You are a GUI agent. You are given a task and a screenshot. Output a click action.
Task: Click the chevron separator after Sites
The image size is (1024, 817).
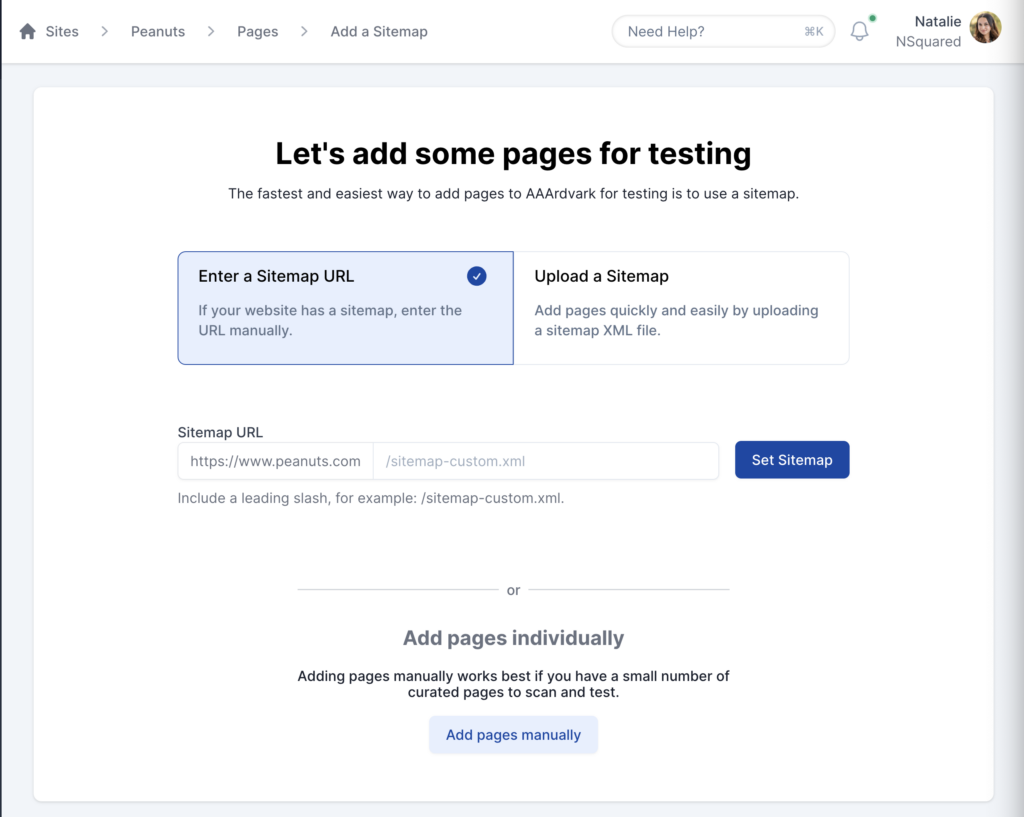(x=104, y=31)
